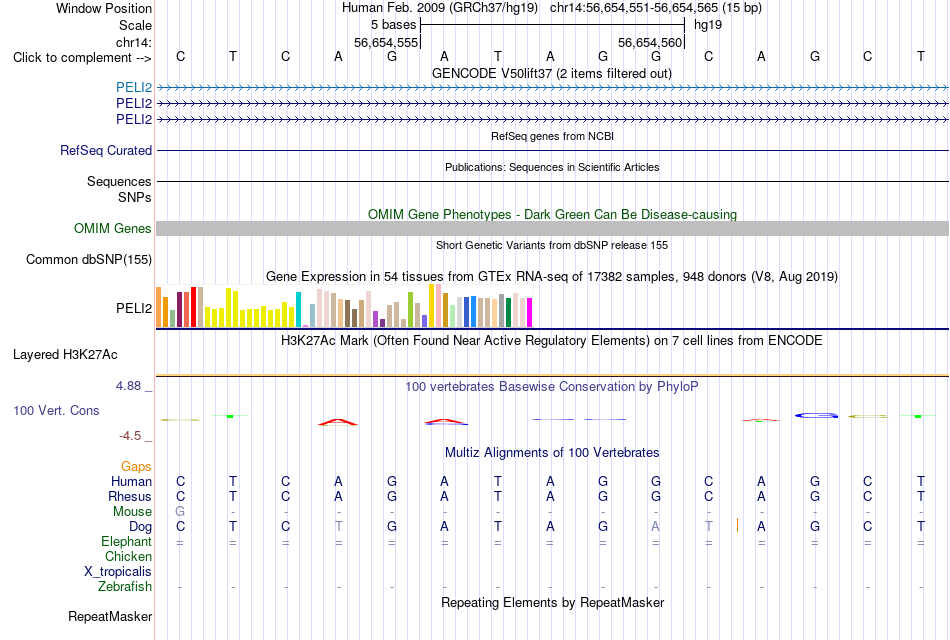Click the '5 bases' scale label
The image size is (950, 640).
[394, 25]
